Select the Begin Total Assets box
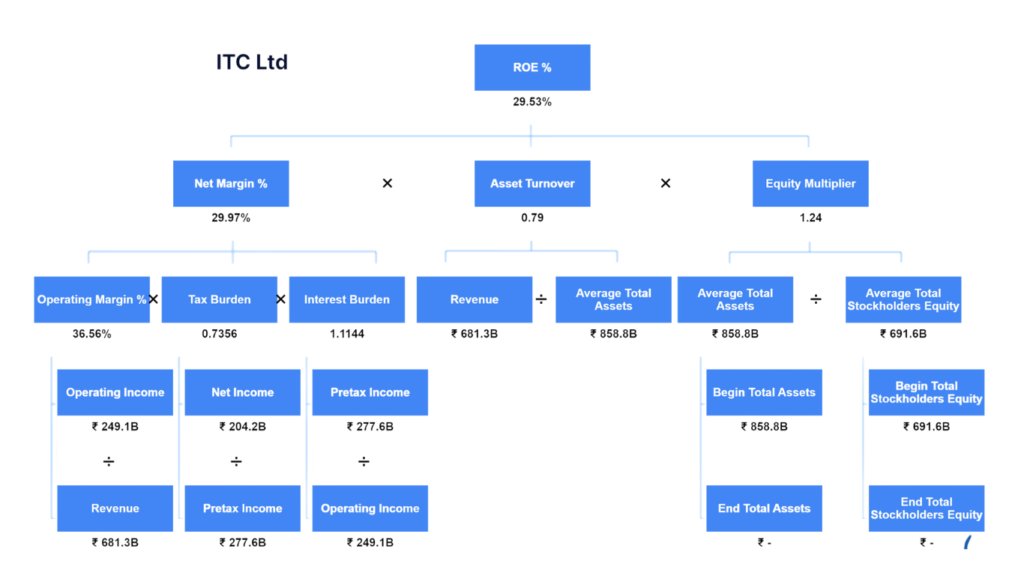Viewport: 1024px width, 576px height. (x=764, y=392)
